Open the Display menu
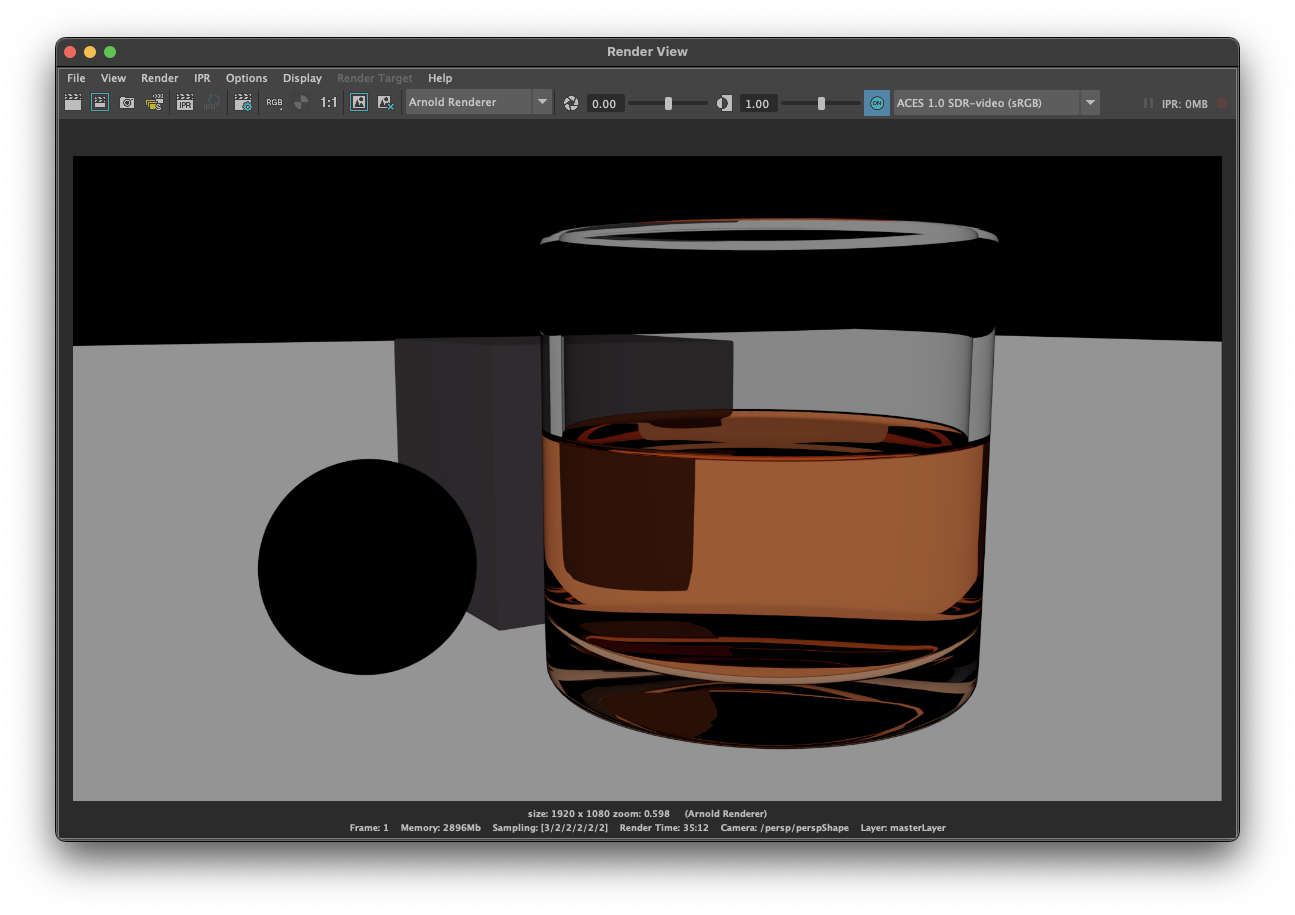The width and height of the screenshot is (1295, 915). [302, 78]
